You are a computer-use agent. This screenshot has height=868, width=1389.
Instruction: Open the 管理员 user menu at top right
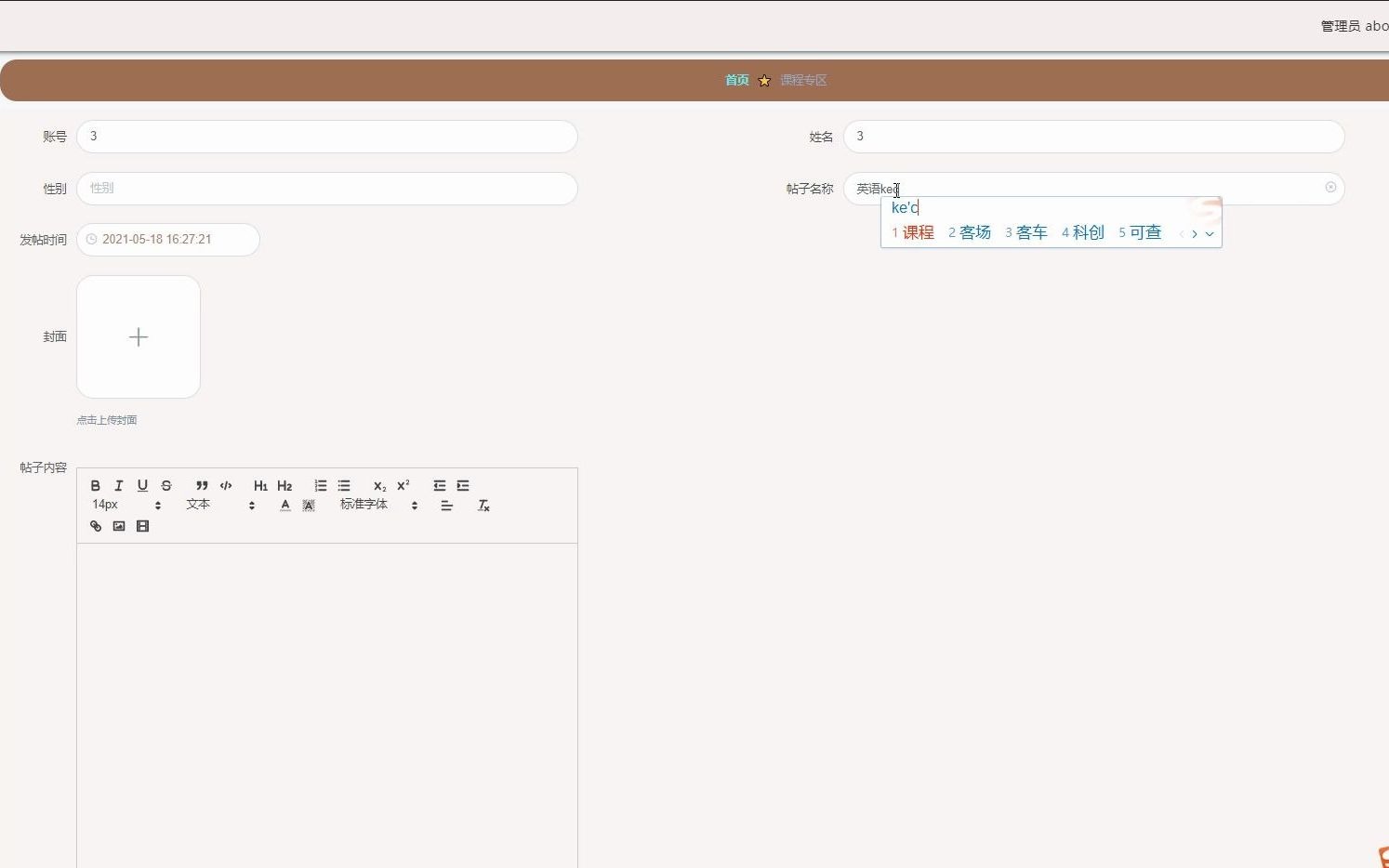coord(1354,26)
